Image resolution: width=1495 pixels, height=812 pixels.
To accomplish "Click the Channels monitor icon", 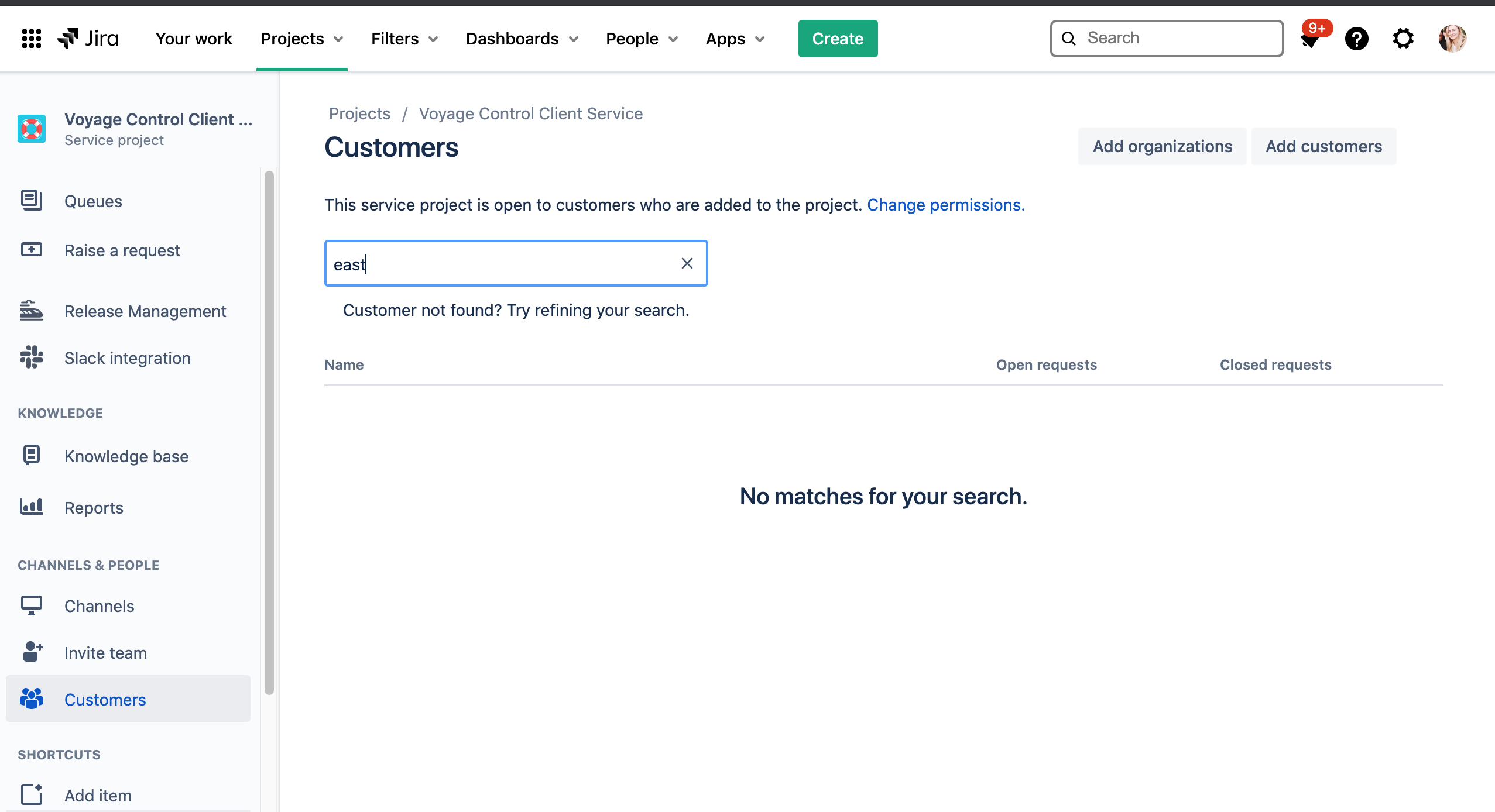I will [x=32, y=605].
